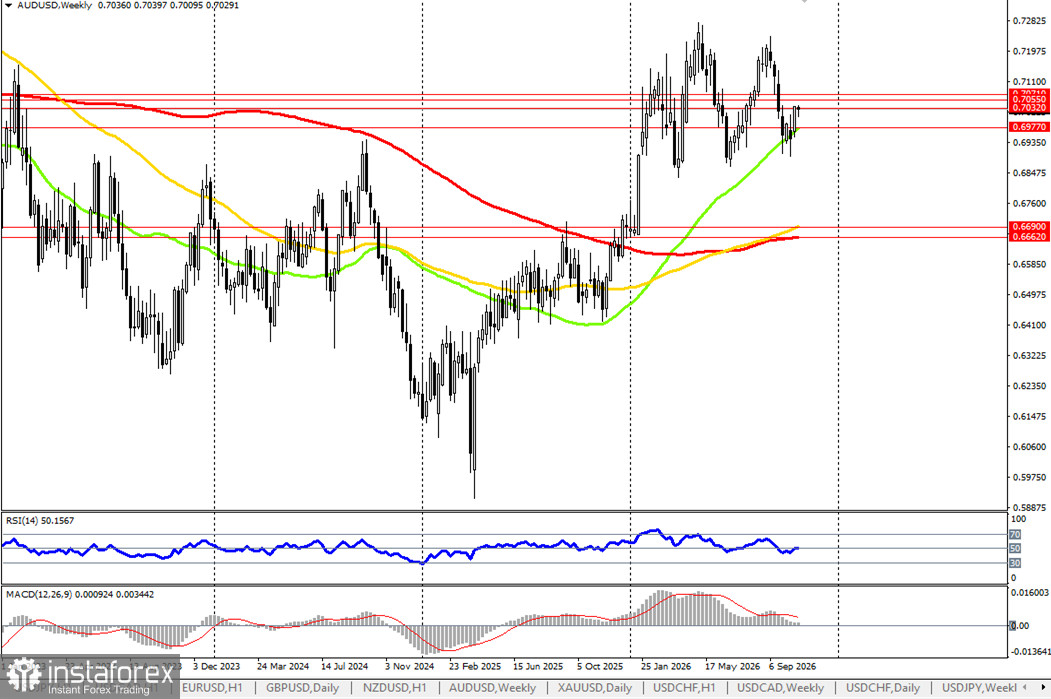This screenshot has height=699, width=1051.
Task: Select the 0.66620 horizontal level label
Action: coord(1029,237)
